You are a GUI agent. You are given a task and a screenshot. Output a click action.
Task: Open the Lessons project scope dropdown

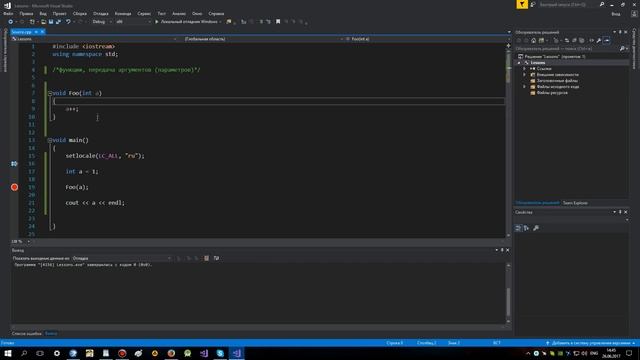[94, 39]
